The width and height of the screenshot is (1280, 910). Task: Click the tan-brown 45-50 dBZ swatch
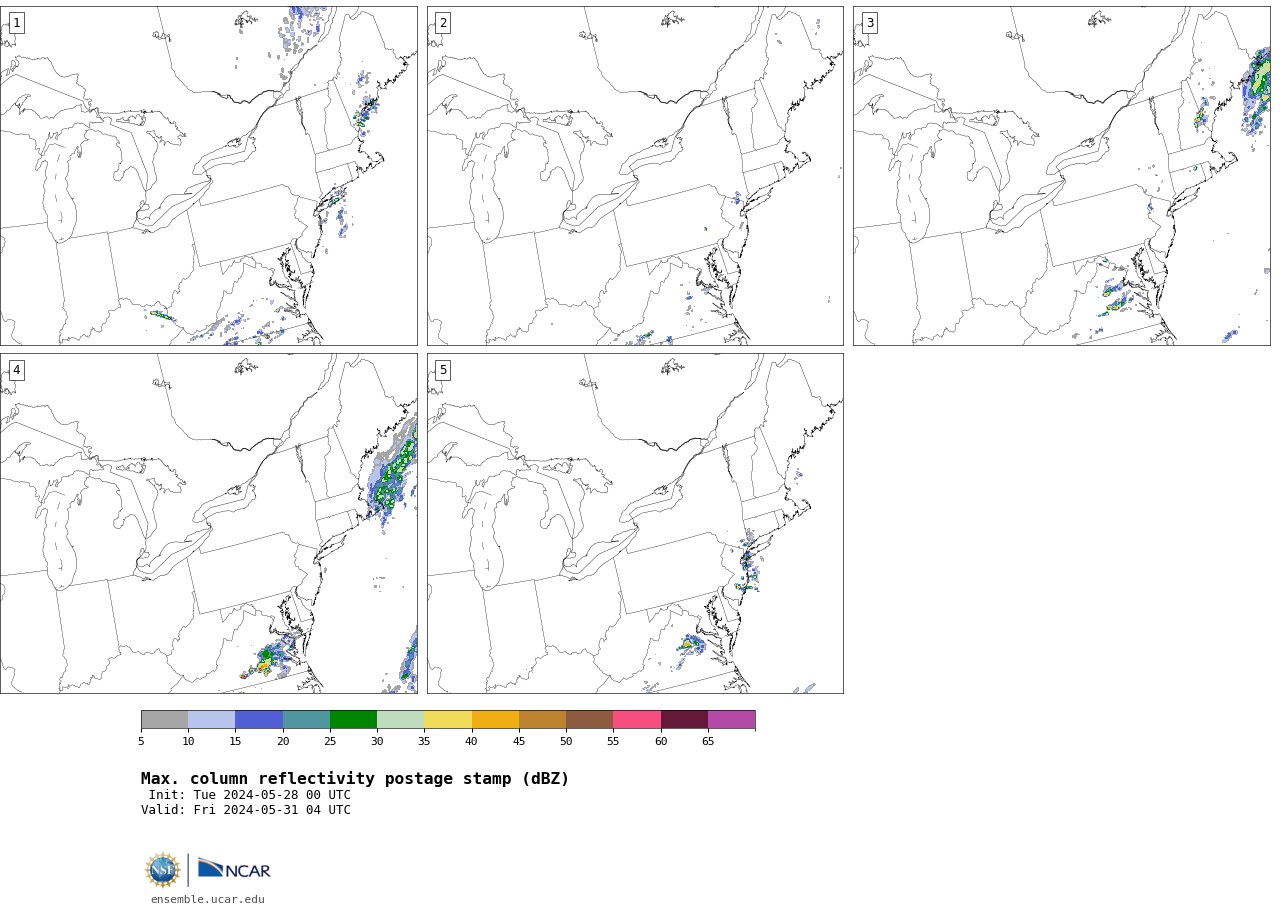(x=542, y=720)
